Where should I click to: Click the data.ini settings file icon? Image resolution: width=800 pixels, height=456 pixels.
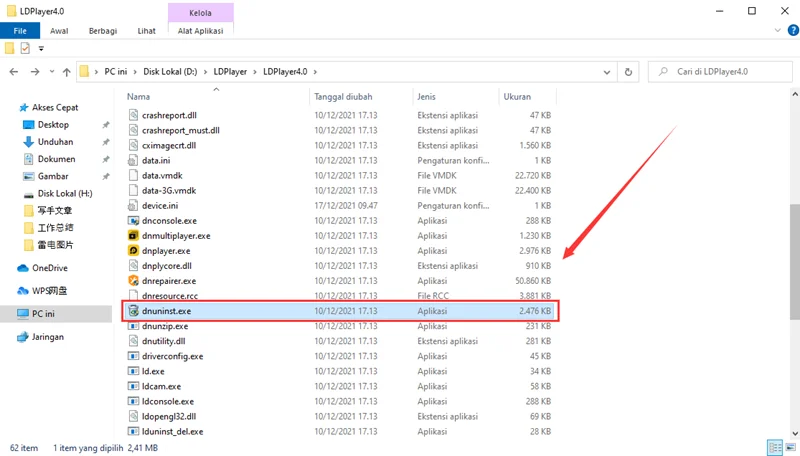pos(133,161)
